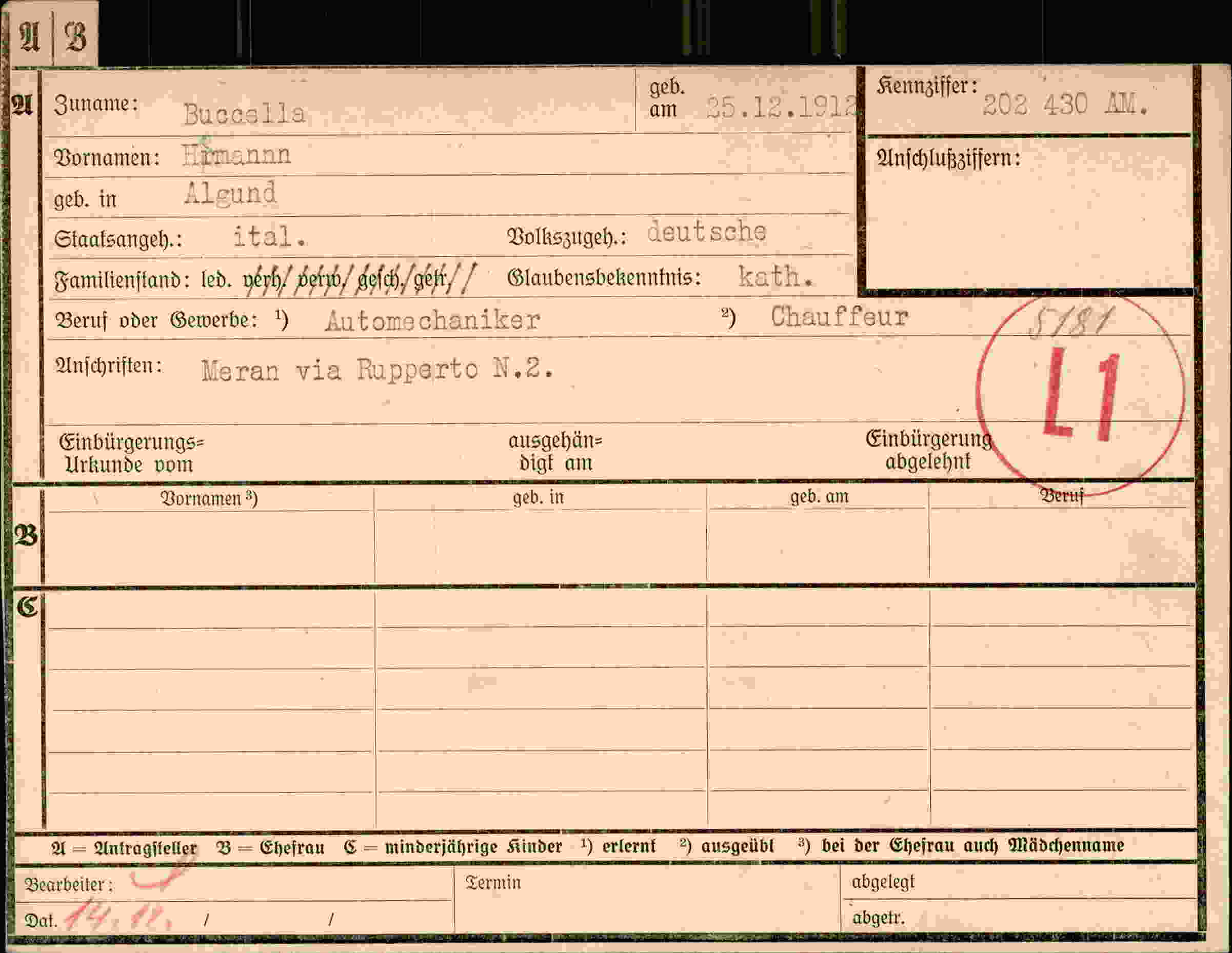Click the "ausgehändigt am" label

(555, 452)
